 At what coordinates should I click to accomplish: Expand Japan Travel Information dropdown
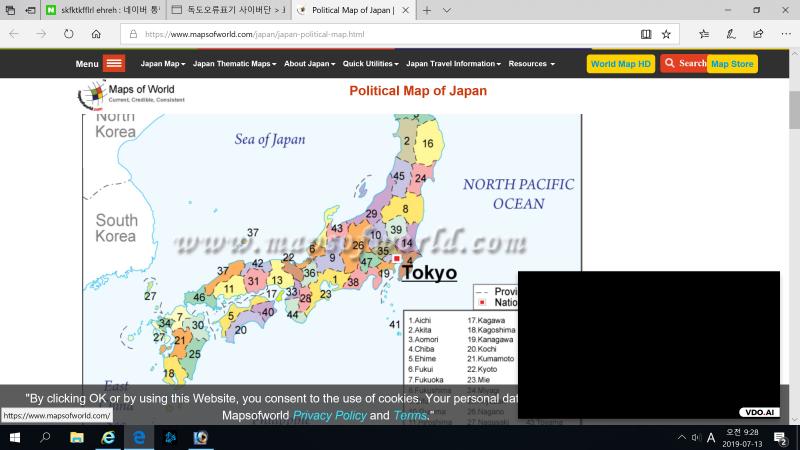pyautogui.click(x=454, y=64)
